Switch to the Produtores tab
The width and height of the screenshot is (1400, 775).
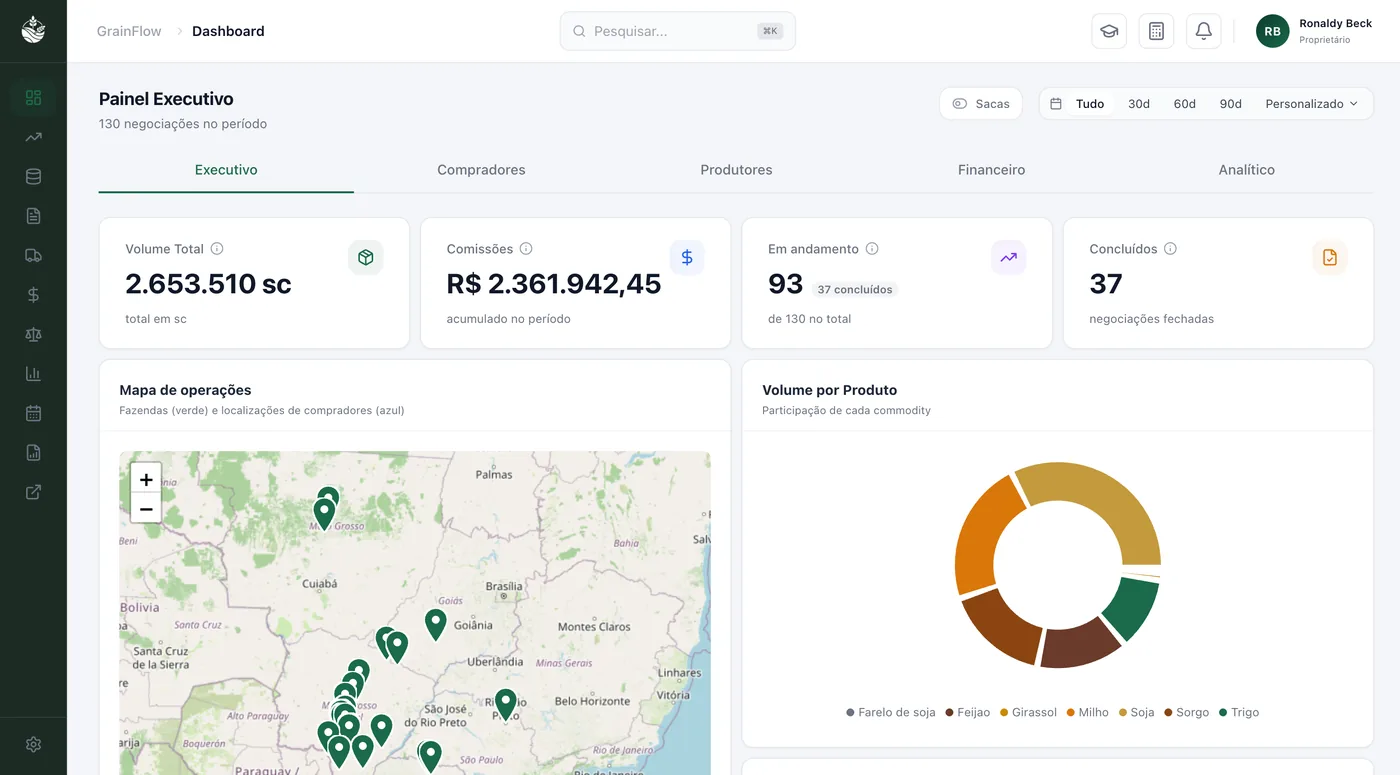[x=736, y=170]
